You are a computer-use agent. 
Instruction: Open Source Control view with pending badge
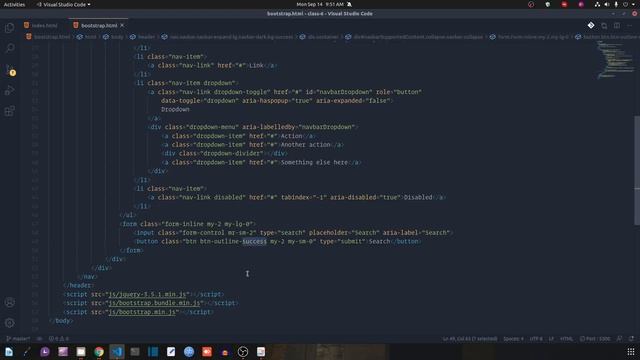(x=10, y=69)
